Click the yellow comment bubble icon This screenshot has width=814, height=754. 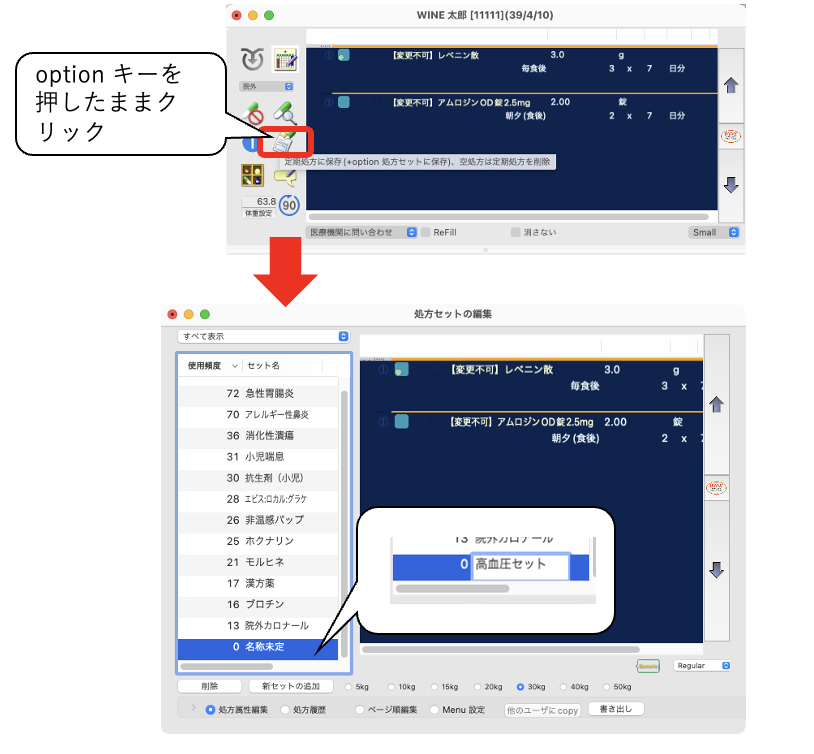[286, 177]
